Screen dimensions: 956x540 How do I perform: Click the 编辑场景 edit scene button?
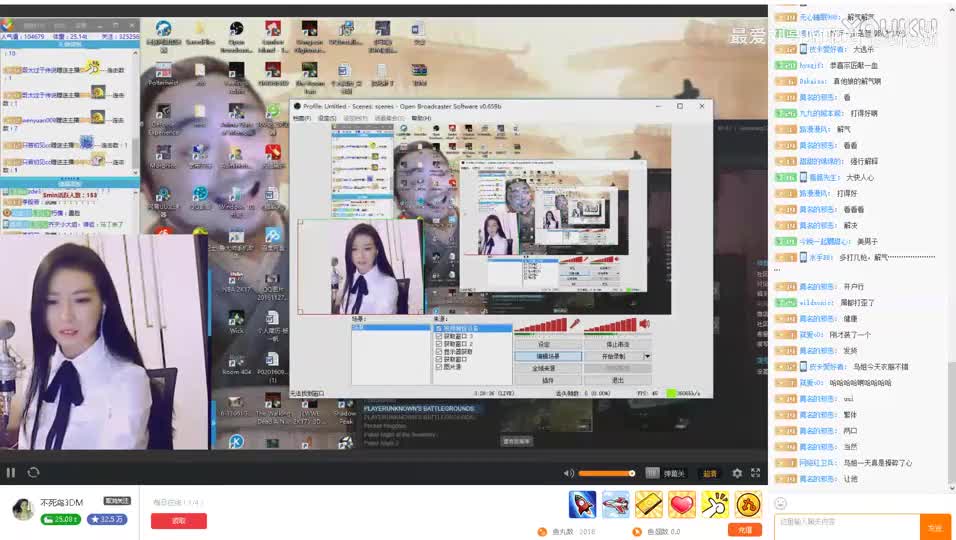548,357
